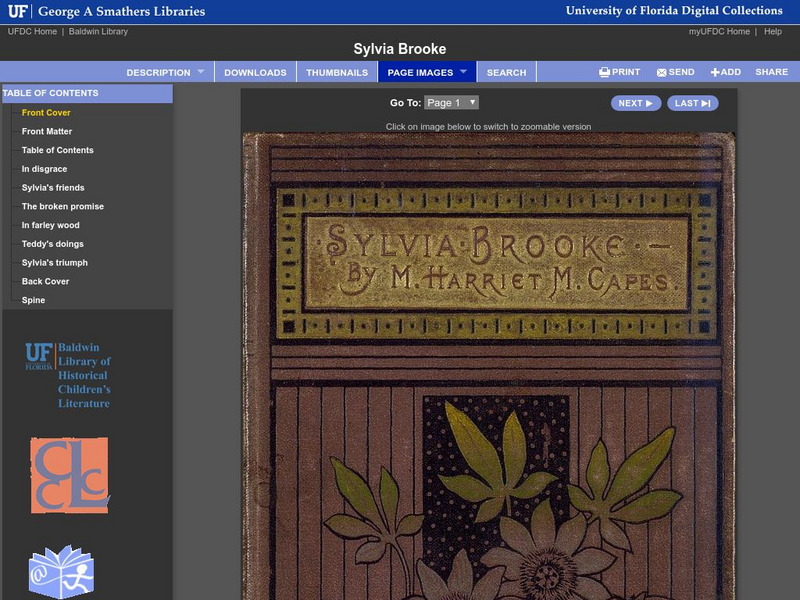Image resolution: width=800 pixels, height=600 pixels.
Task: Select Front Cover in table of contents
Action: point(46,113)
